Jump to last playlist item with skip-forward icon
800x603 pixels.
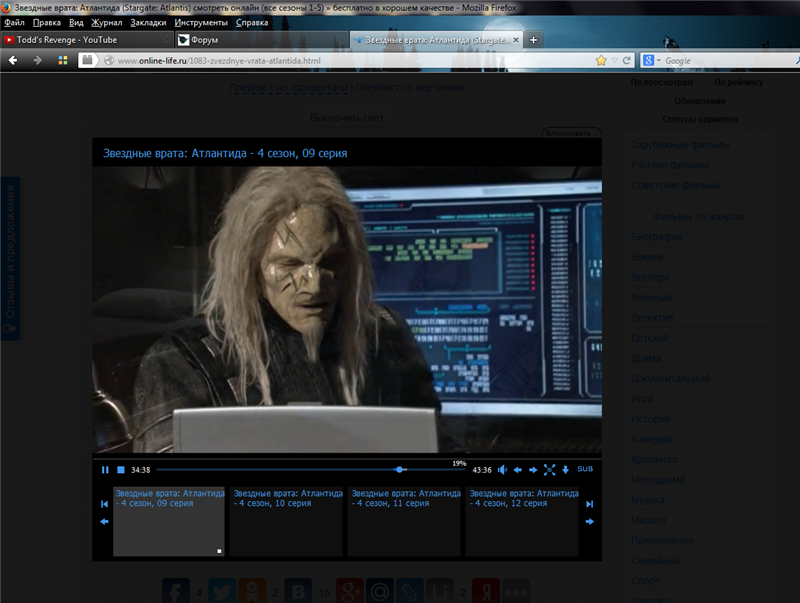click(590, 504)
